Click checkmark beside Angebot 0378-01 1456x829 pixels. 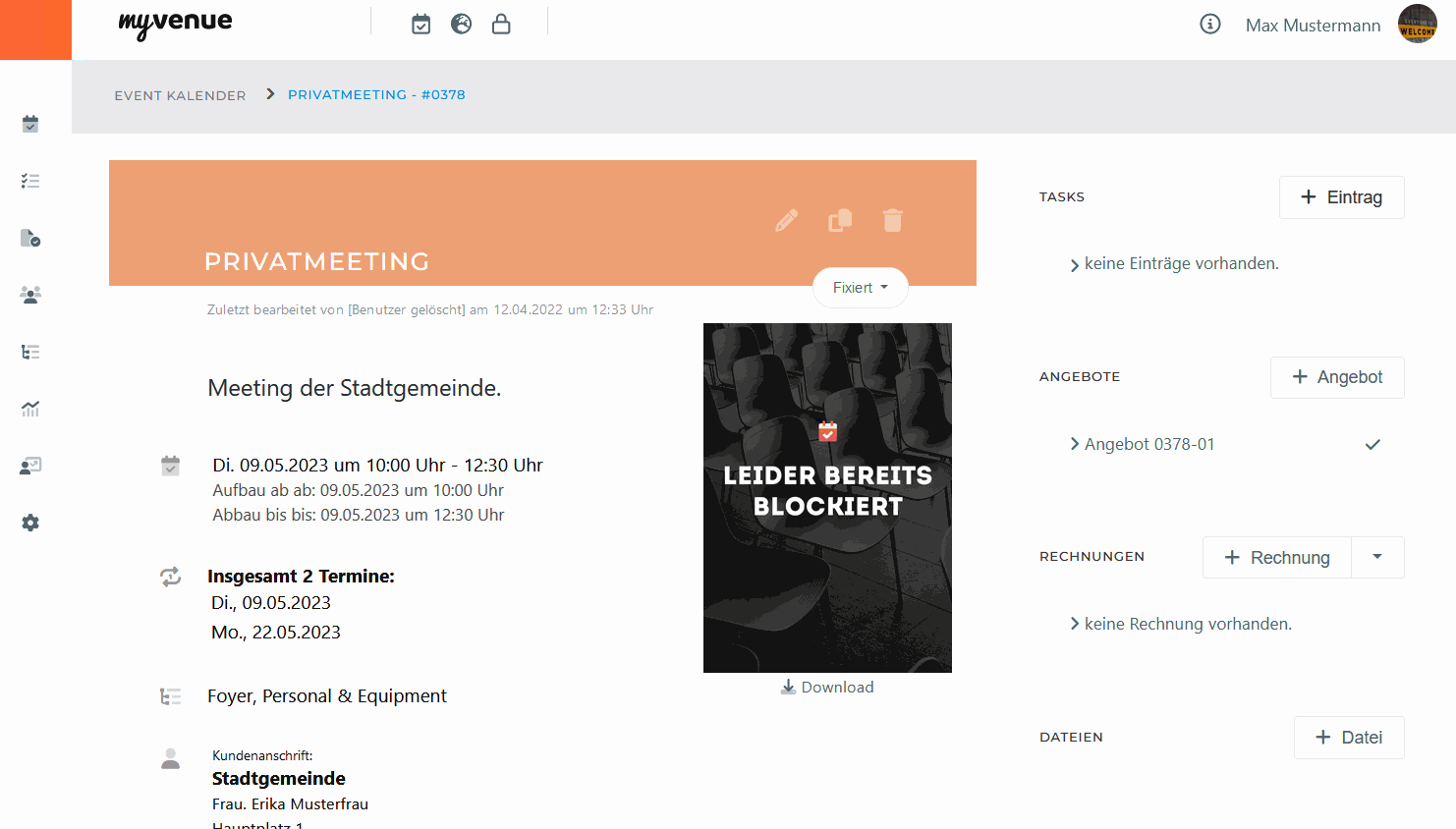(1372, 444)
